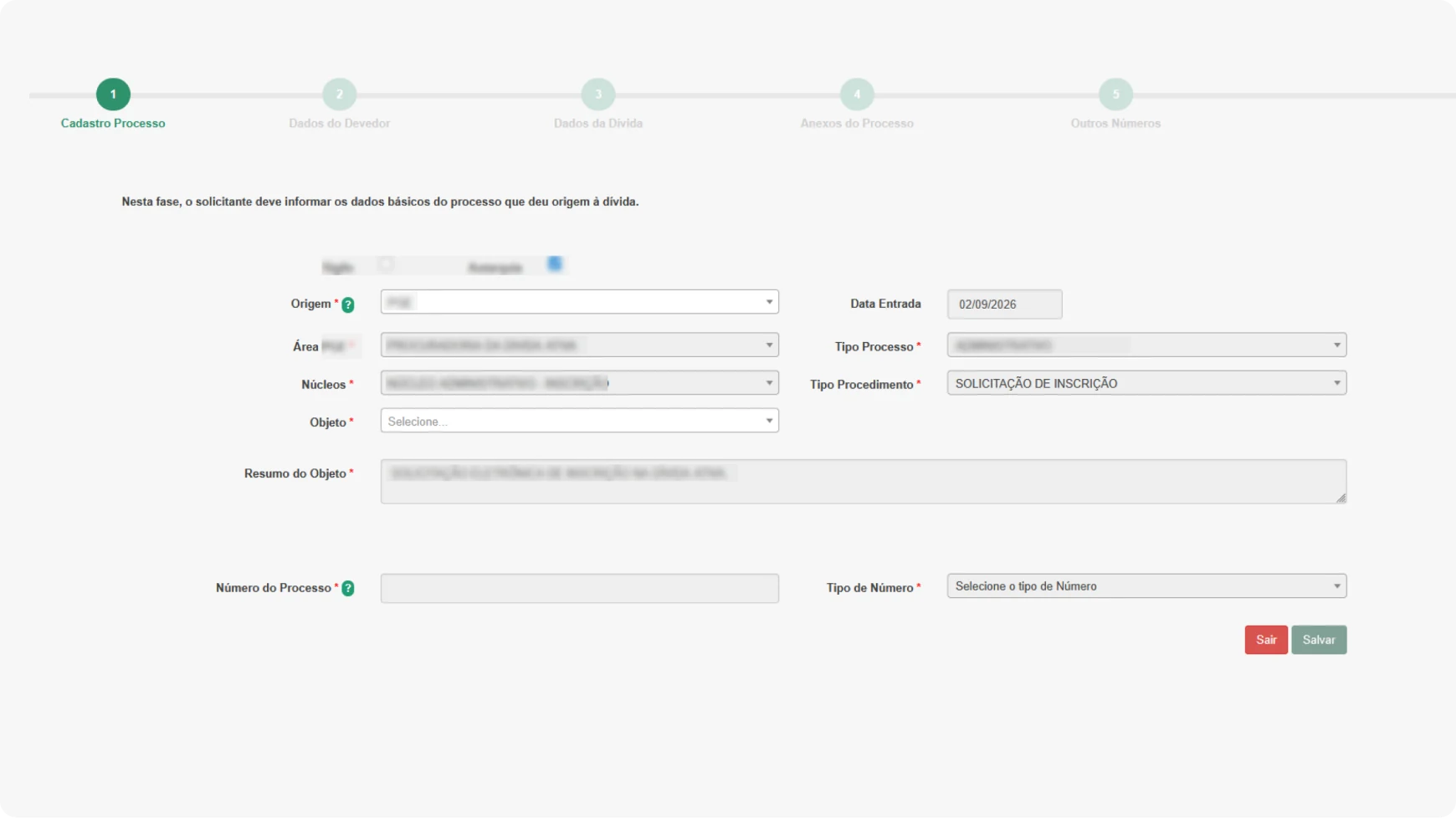The height and width of the screenshot is (818, 1456).
Task: Go to step 3 Dados da Dívida circle
Action: click(x=598, y=95)
